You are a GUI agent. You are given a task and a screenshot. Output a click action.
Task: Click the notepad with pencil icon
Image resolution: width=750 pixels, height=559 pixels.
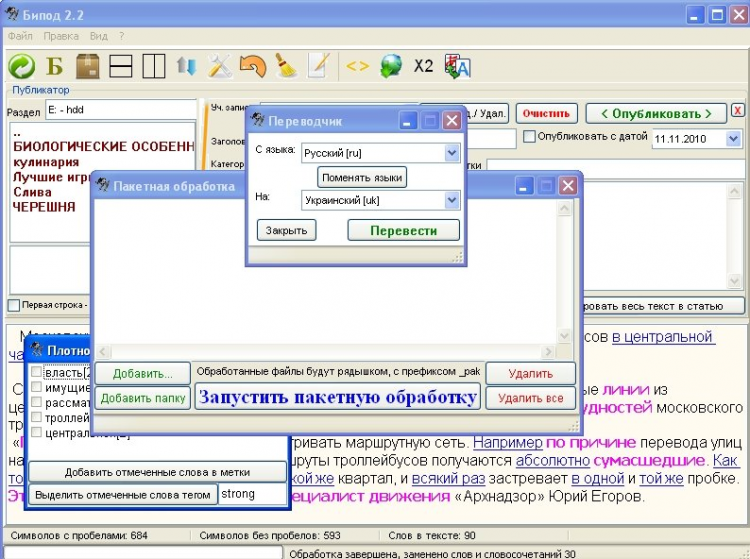click(x=319, y=66)
